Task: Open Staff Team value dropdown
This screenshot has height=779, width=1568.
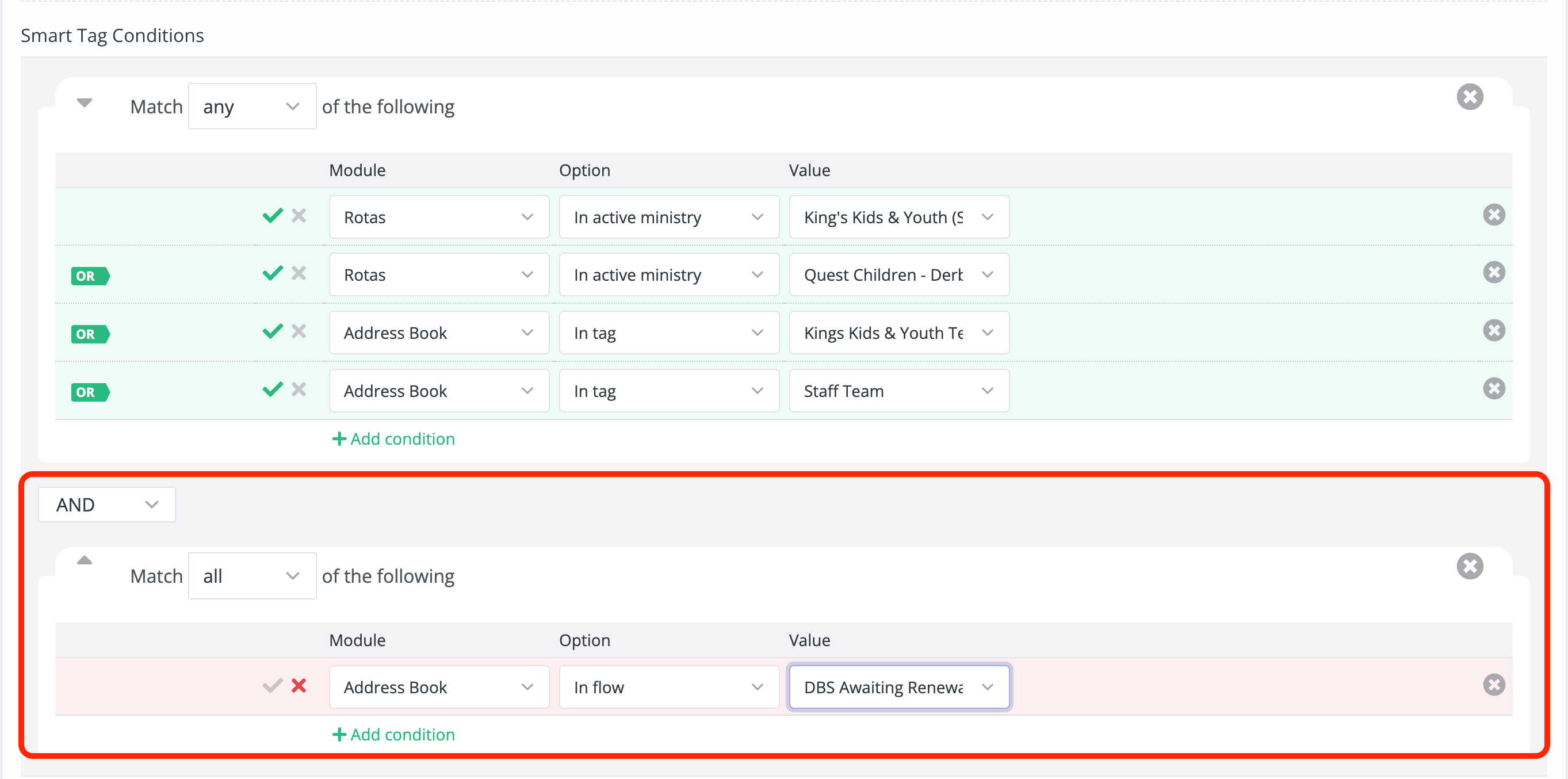Action: click(899, 391)
